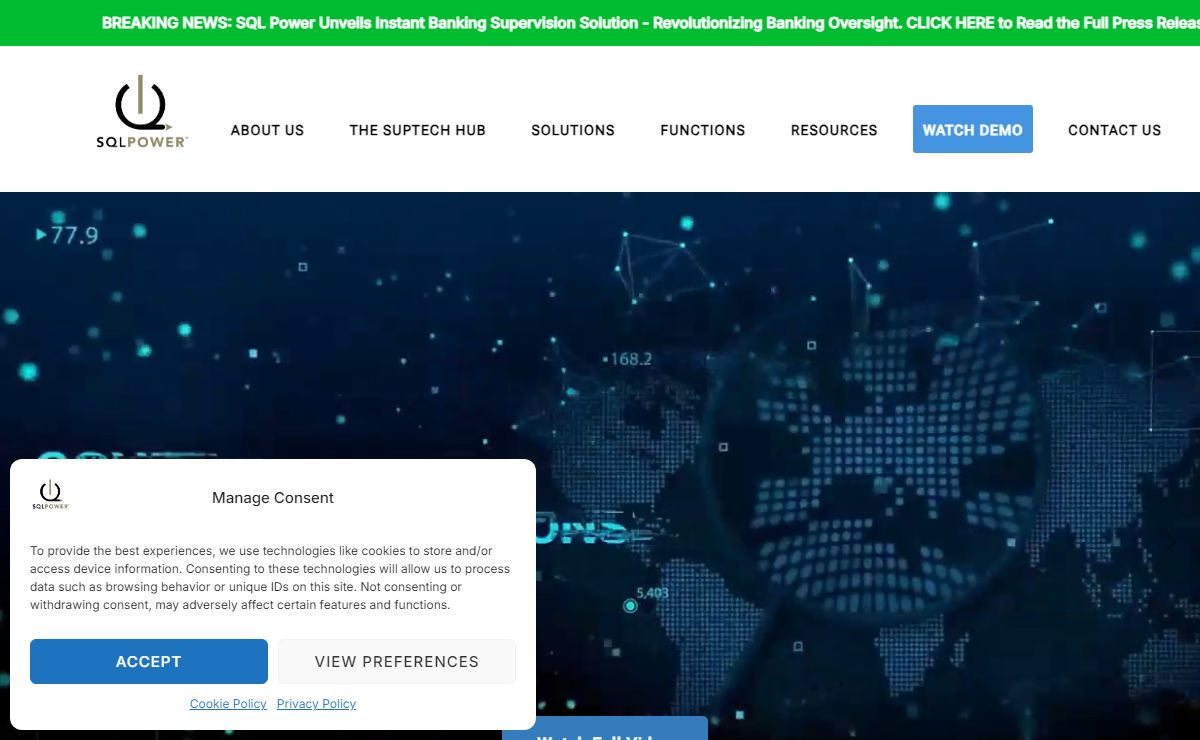
Task: Advance hero slider with the right arrow
Action: [1168, 542]
